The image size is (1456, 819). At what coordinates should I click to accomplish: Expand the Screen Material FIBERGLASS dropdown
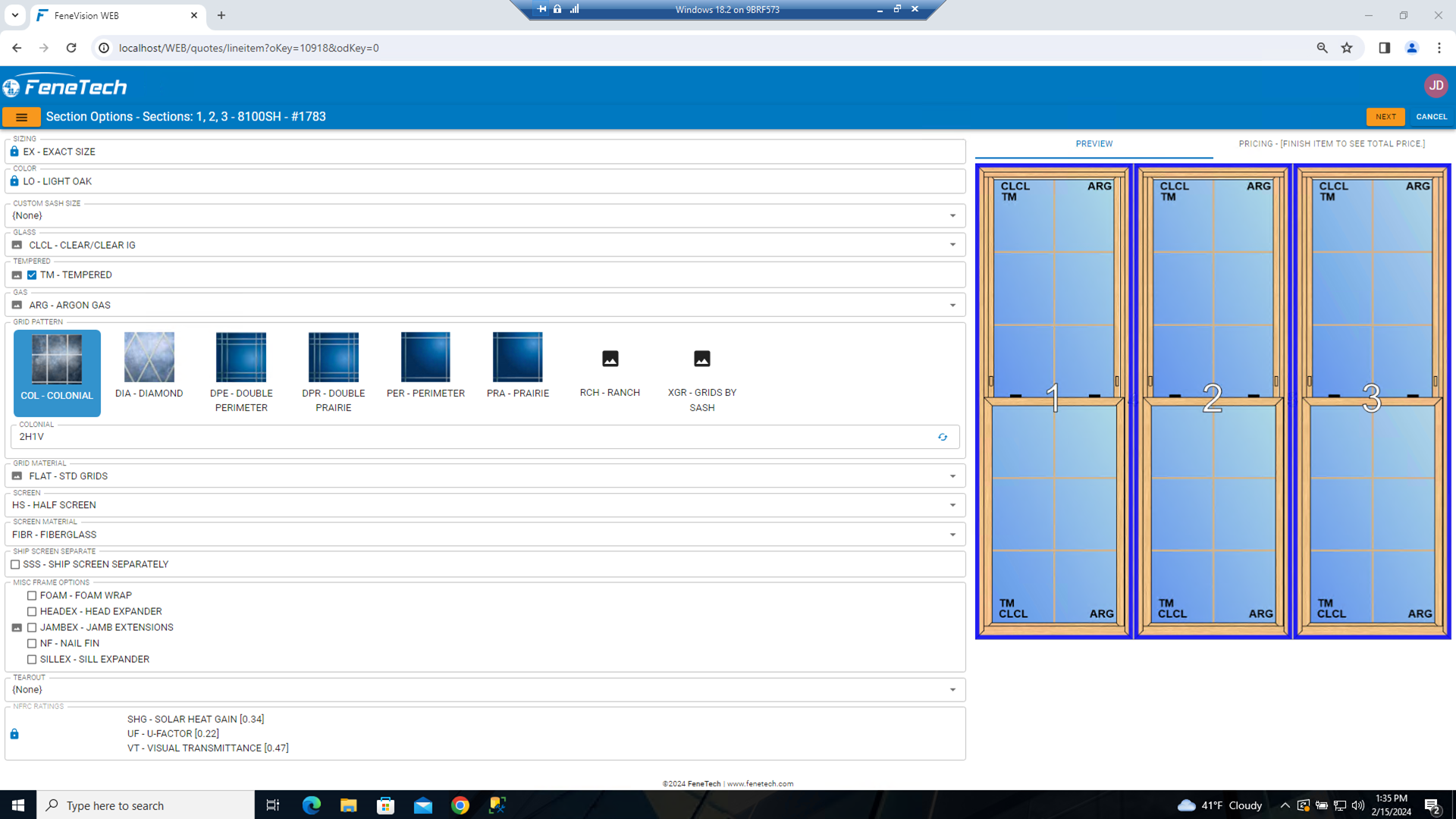tap(952, 535)
